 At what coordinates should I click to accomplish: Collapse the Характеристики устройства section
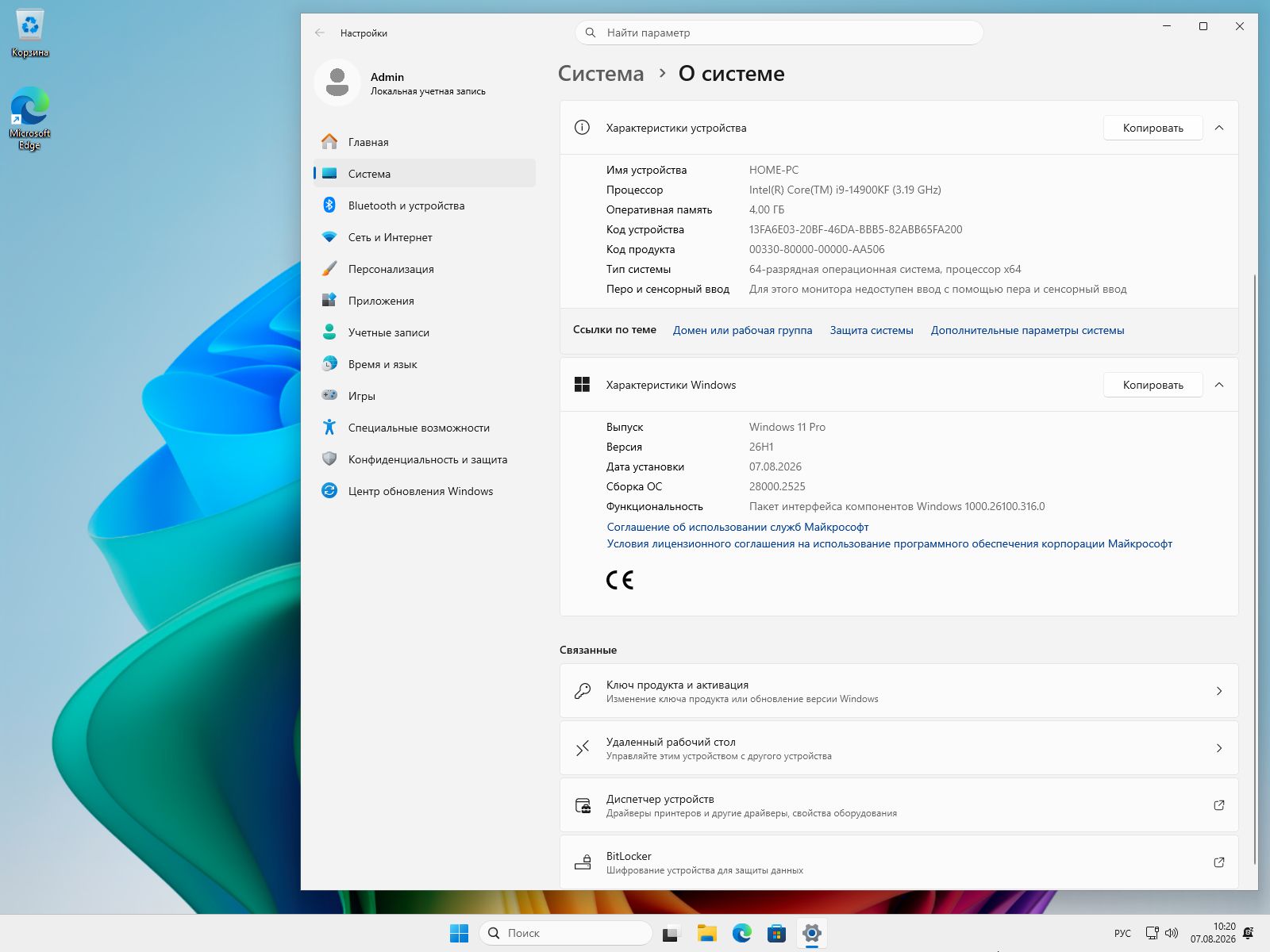1219,128
